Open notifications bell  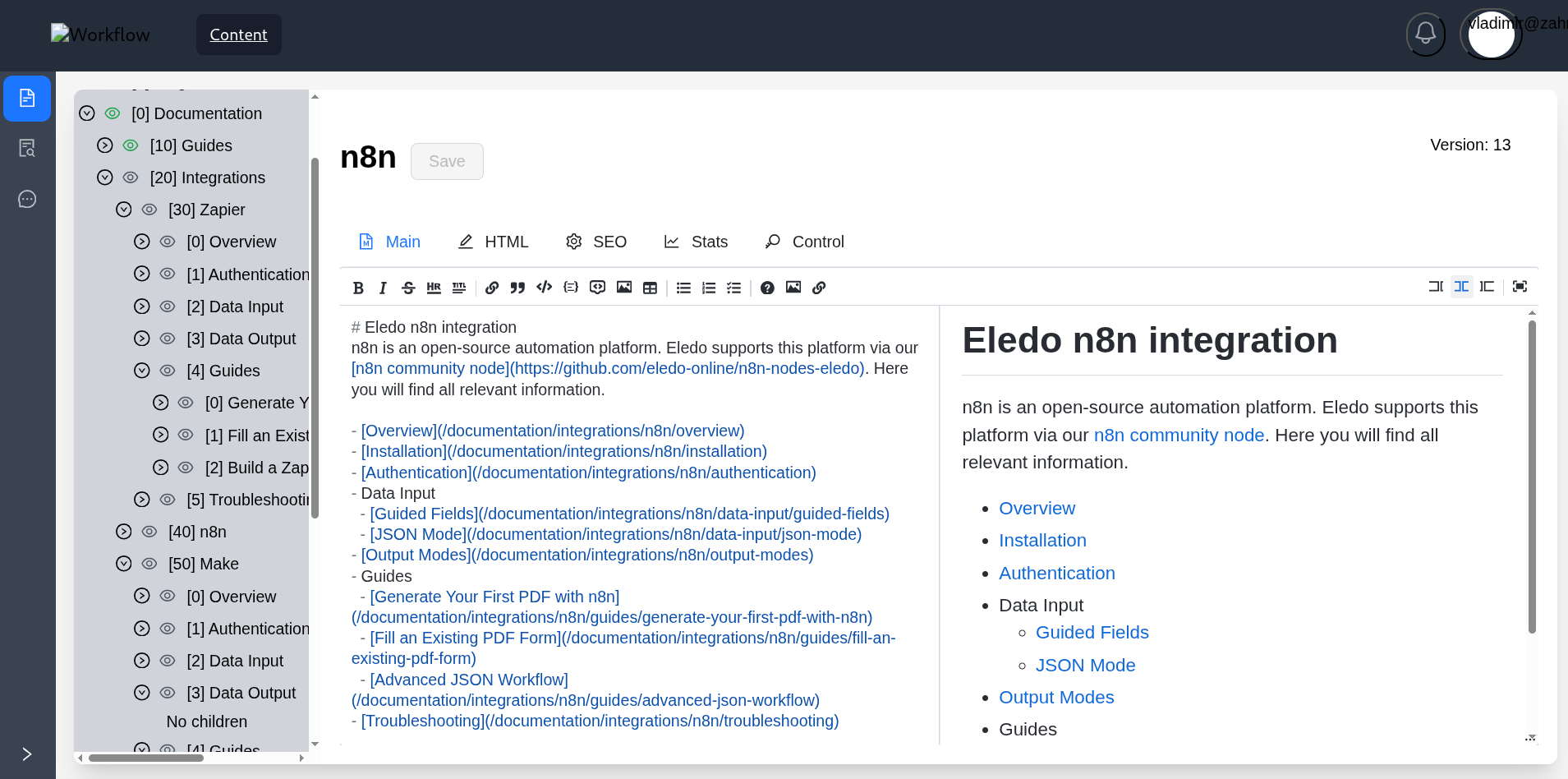1426,34
